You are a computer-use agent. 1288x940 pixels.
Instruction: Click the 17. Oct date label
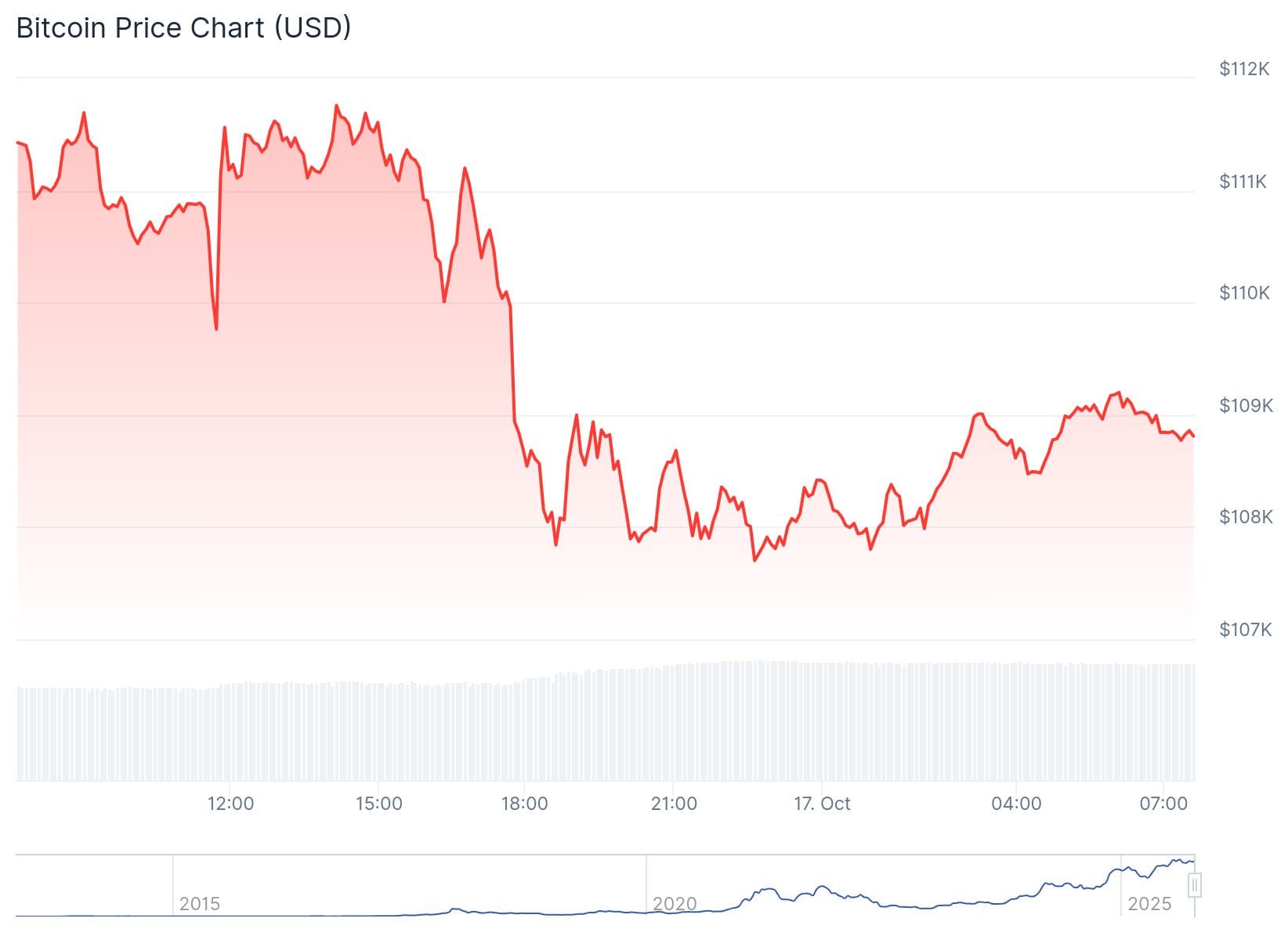(x=822, y=804)
